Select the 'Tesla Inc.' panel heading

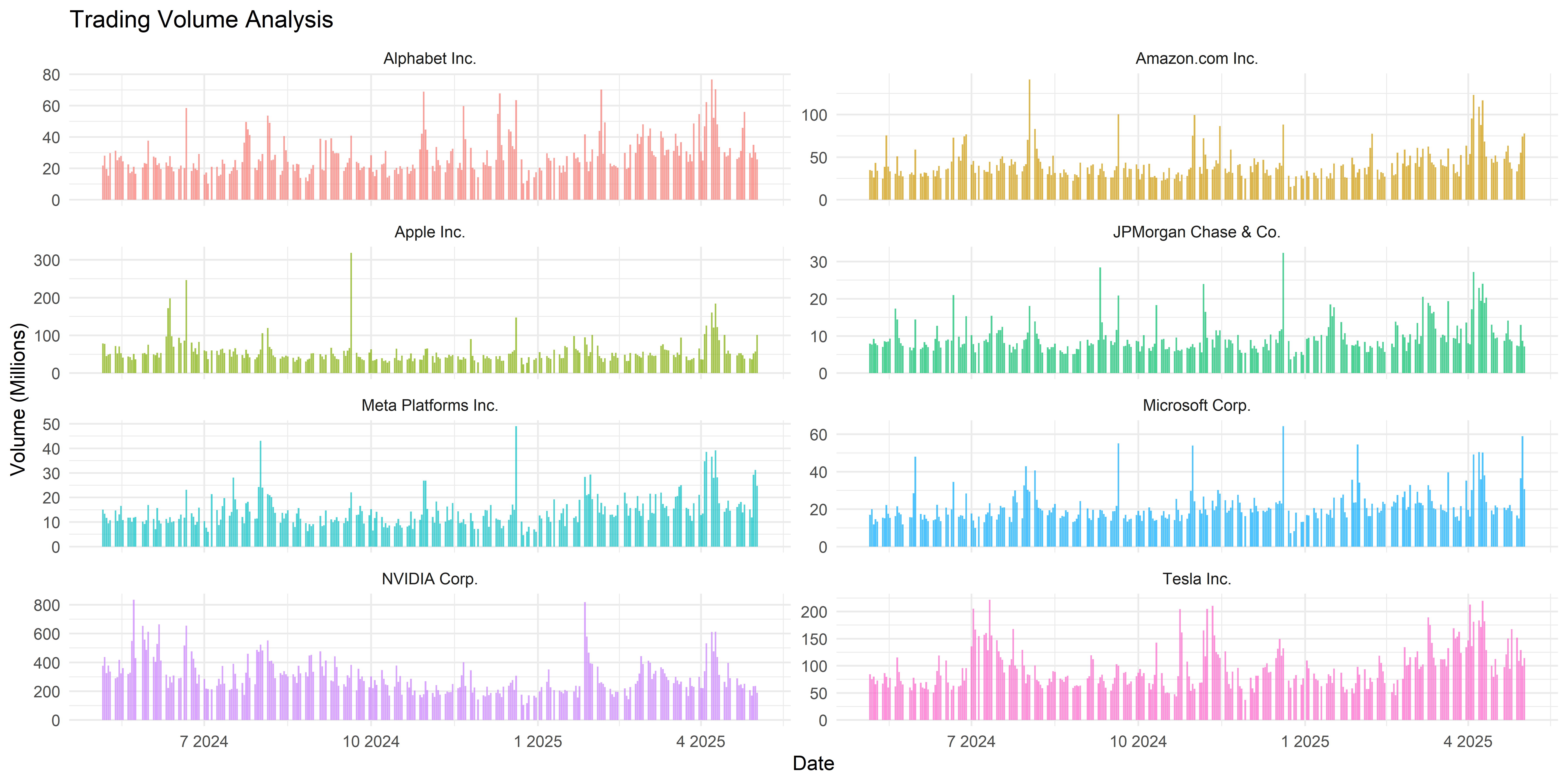coord(1197,579)
